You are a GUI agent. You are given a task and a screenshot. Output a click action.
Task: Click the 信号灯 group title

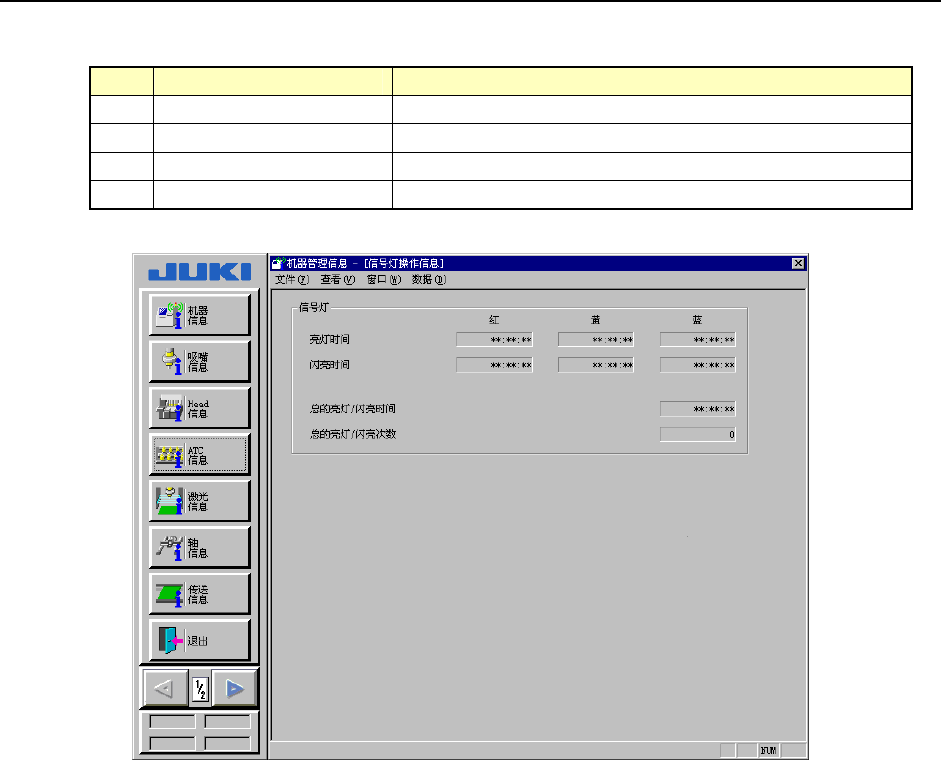314,307
